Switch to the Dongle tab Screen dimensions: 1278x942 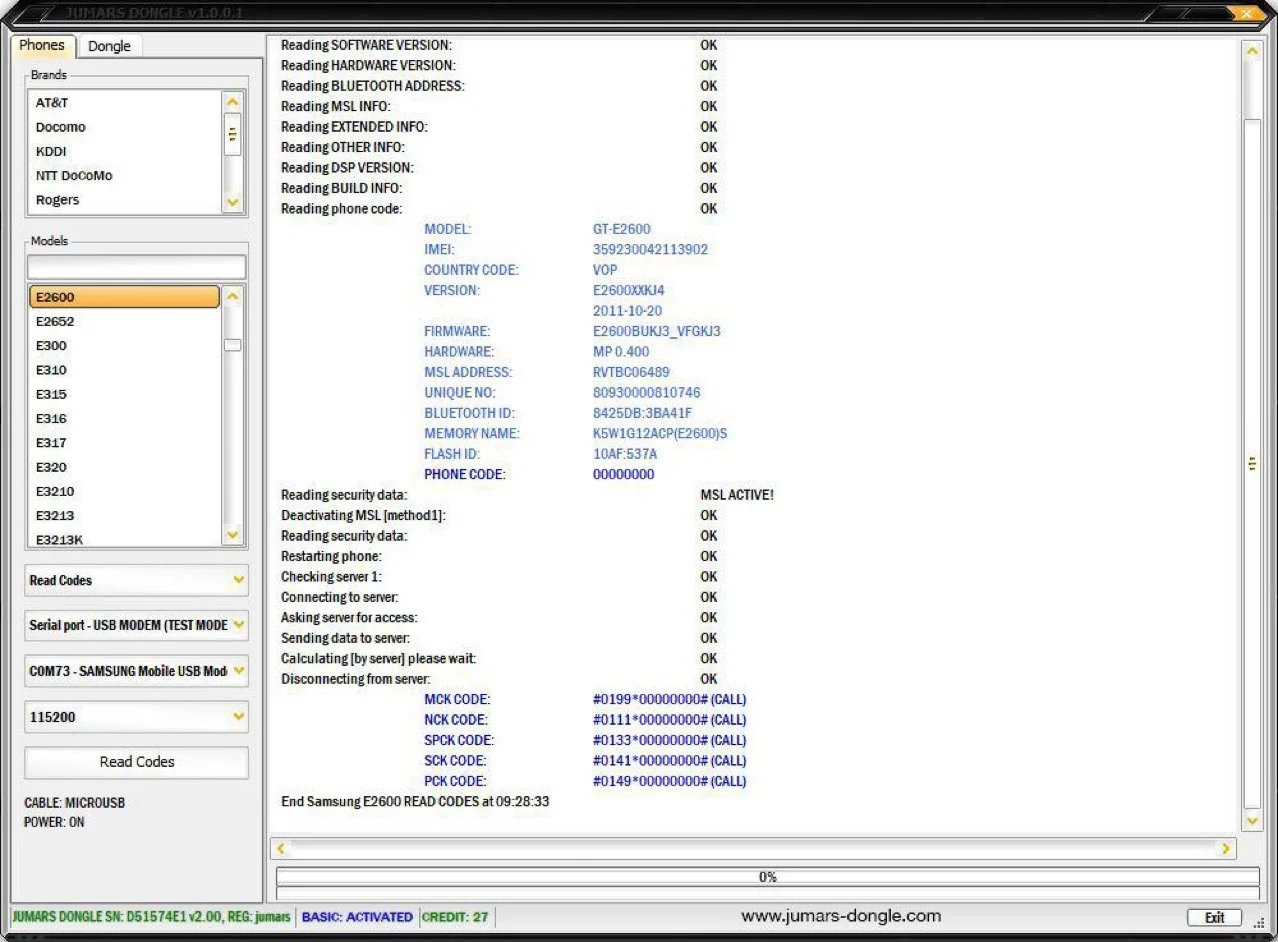click(x=109, y=46)
